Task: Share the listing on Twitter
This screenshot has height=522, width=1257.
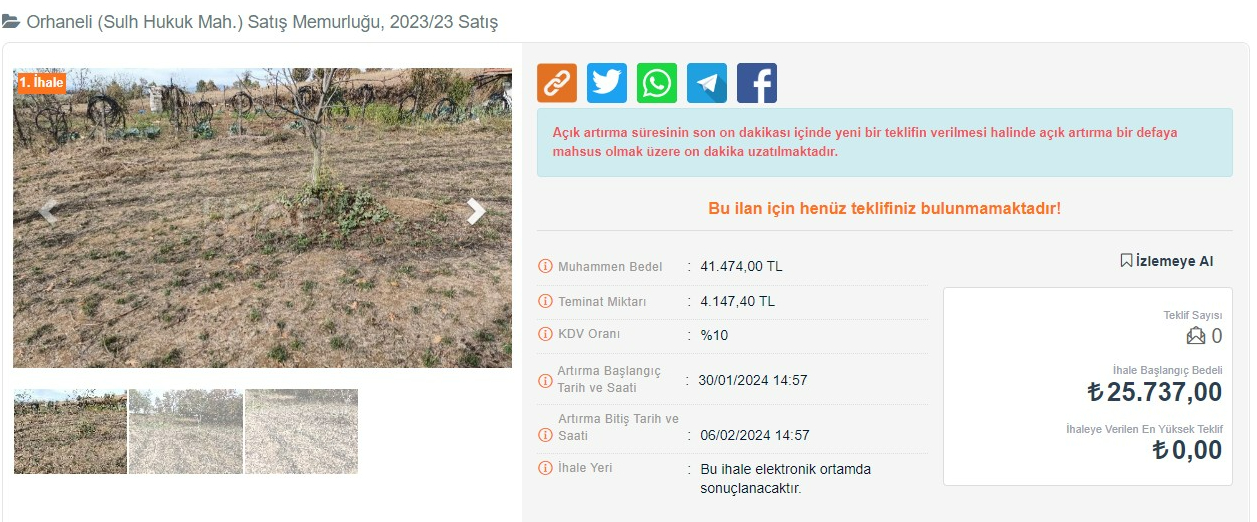Action: pyautogui.click(x=607, y=83)
